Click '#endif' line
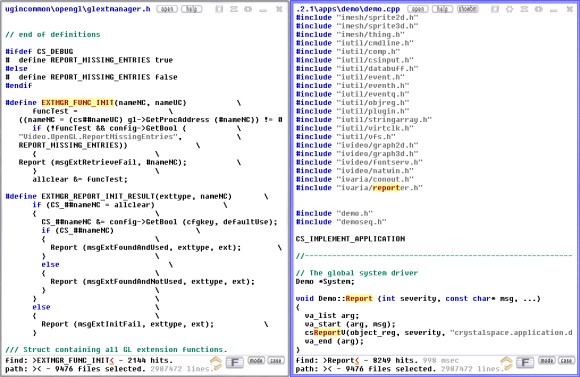 (x=18, y=85)
